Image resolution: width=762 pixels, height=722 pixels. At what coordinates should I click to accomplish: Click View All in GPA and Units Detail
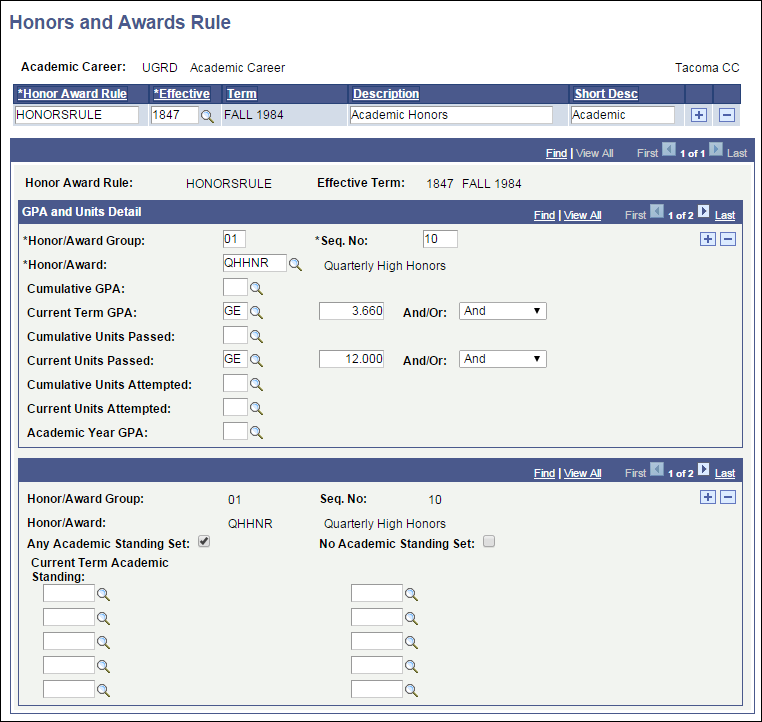click(x=582, y=215)
